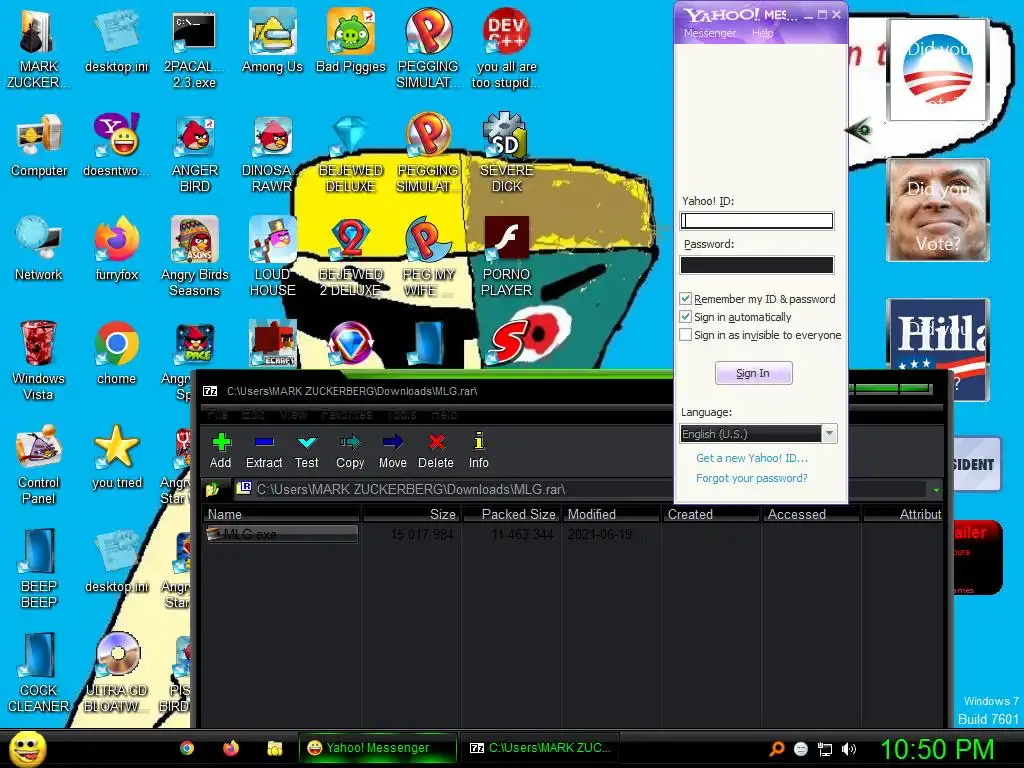Toggle Remember my ID & password checkbox
Viewport: 1024px width, 768px height.
click(x=685, y=298)
